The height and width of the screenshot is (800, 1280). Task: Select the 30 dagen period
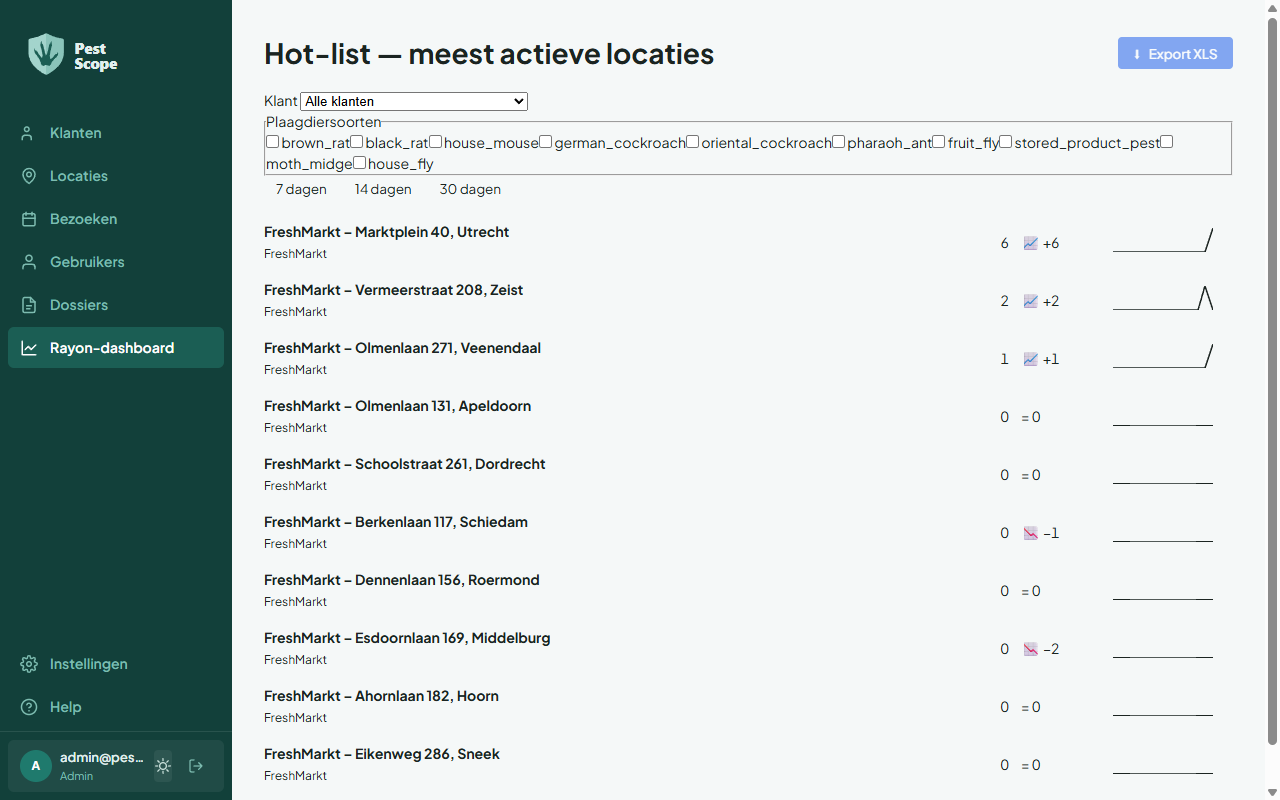point(470,189)
